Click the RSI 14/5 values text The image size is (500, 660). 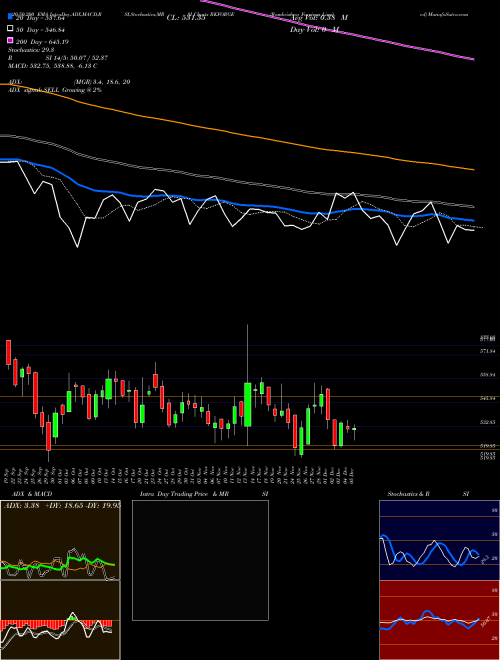click(x=77, y=58)
